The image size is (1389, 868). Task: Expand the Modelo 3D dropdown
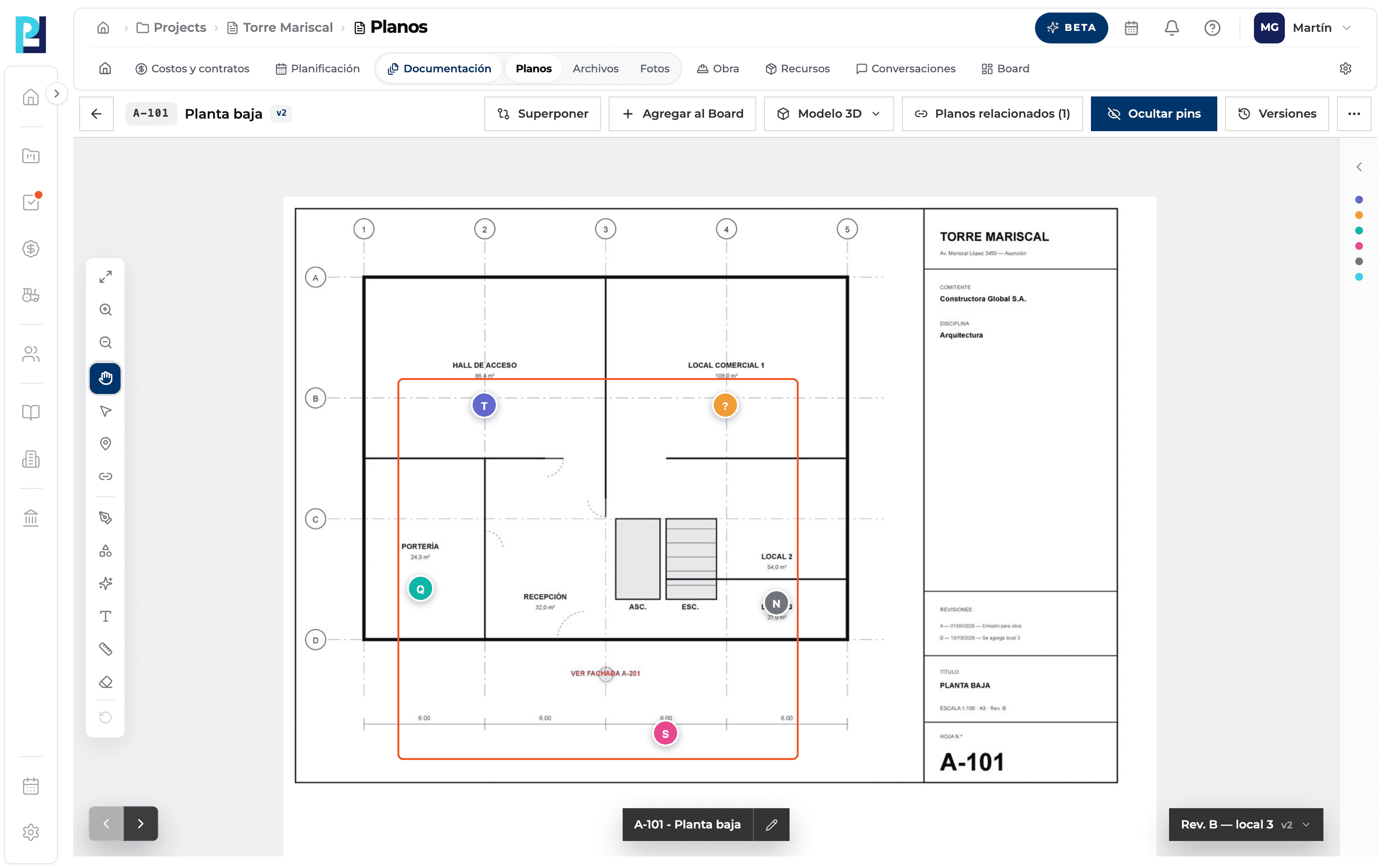(x=829, y=114)
